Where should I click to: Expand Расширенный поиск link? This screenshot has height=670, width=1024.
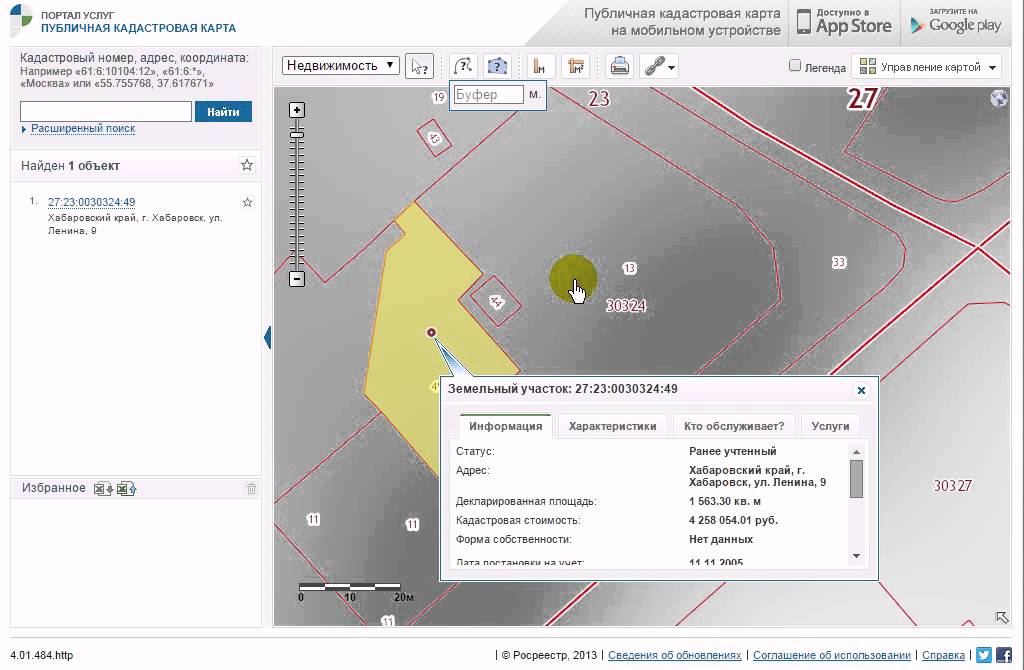click(x=83, y=129)
